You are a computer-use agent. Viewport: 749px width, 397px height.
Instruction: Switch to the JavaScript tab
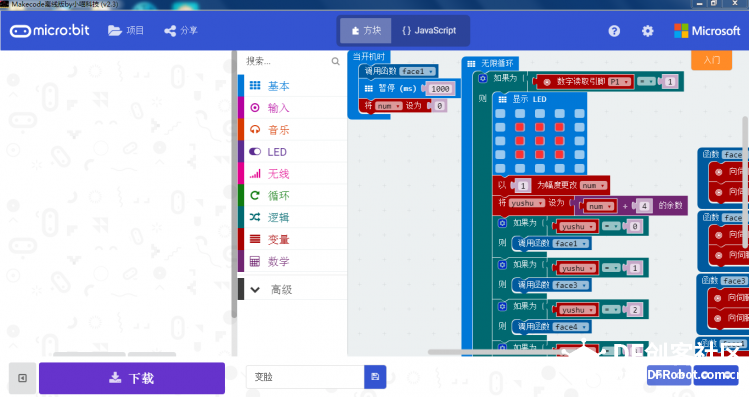click(429, 31)
